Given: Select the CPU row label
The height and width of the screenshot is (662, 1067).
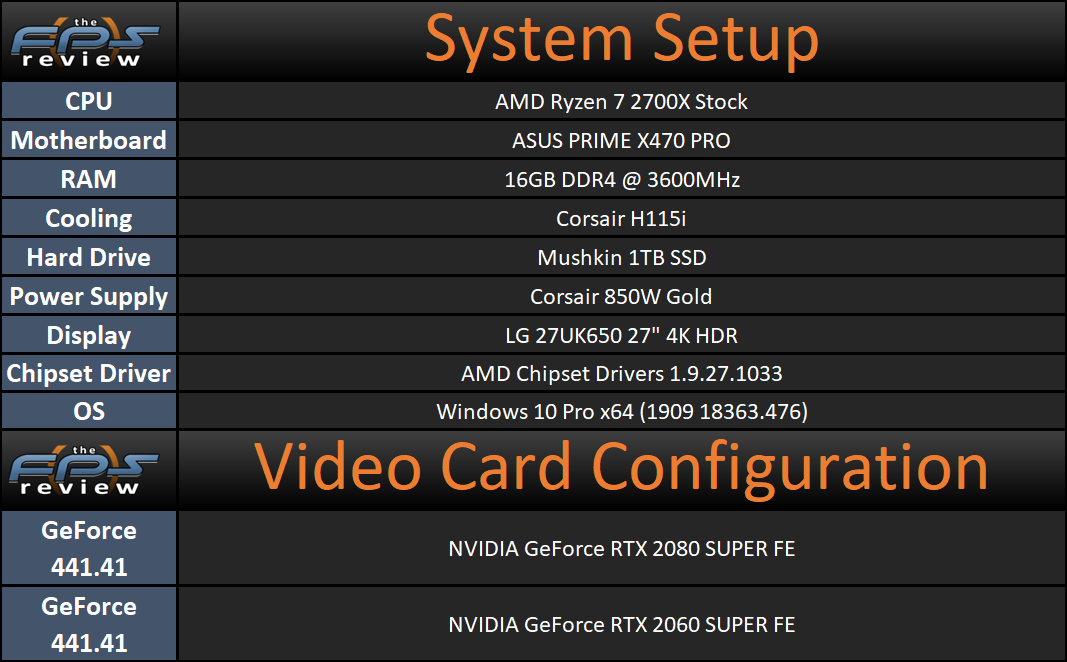Looking at the screenshot, I should point(88,101).
